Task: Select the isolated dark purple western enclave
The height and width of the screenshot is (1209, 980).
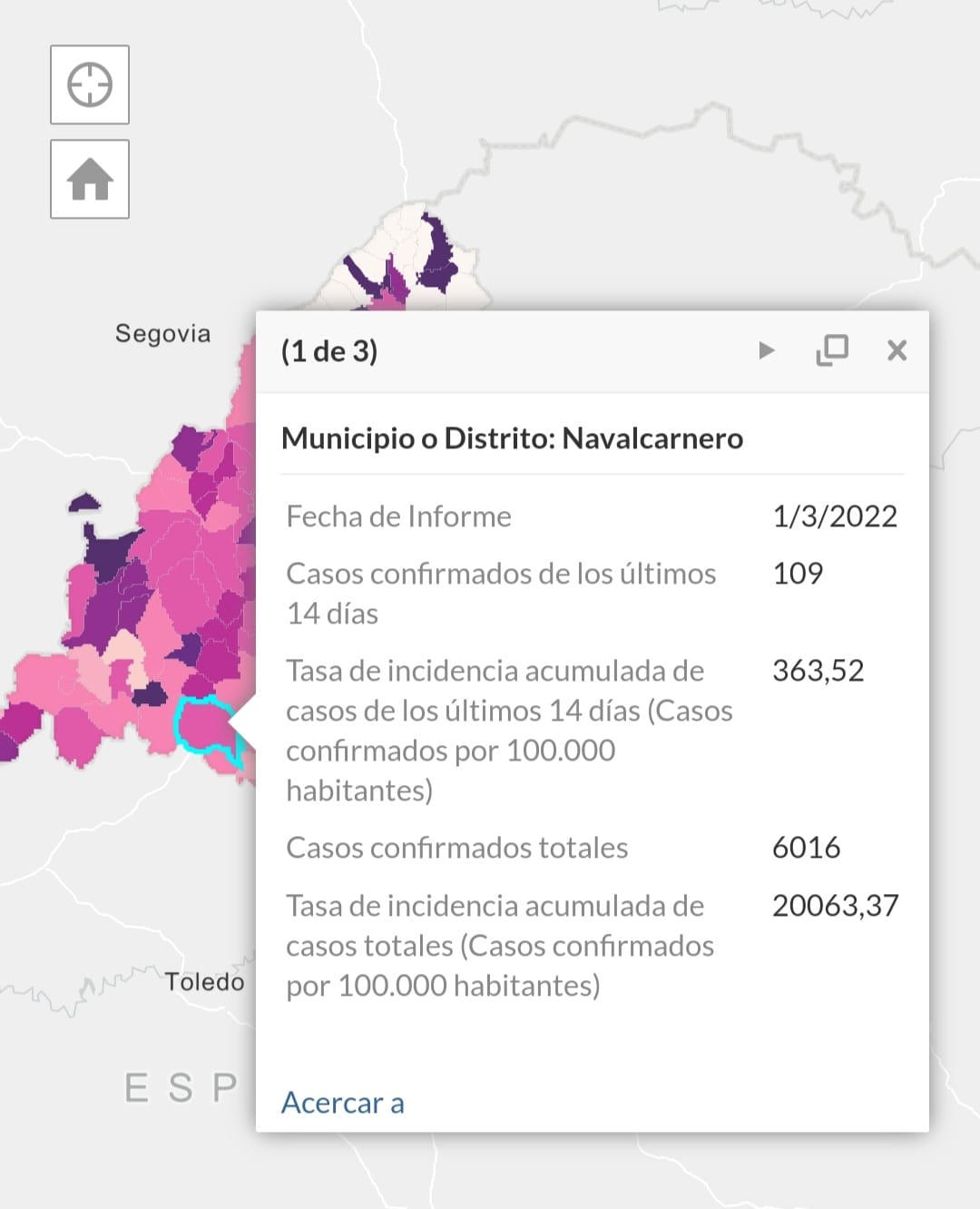Action: 84,502
